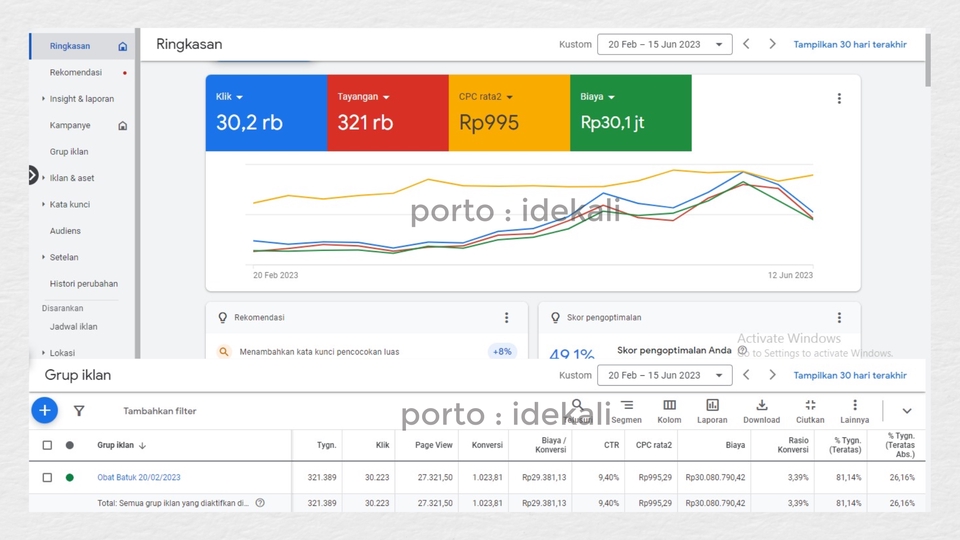
Task: Sort by CTR column header
Action: tap(612, 445)
